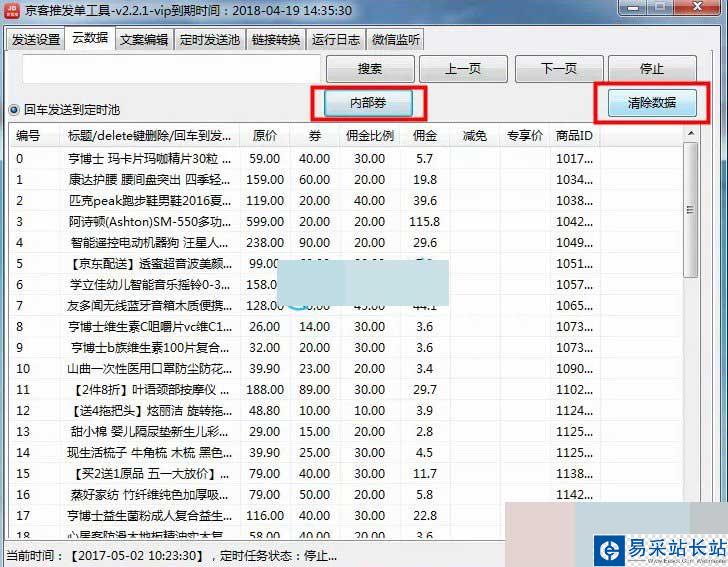Screen dimensions: 728x567
Task: Click the 停止 button
Action: (x=652, y=69)
